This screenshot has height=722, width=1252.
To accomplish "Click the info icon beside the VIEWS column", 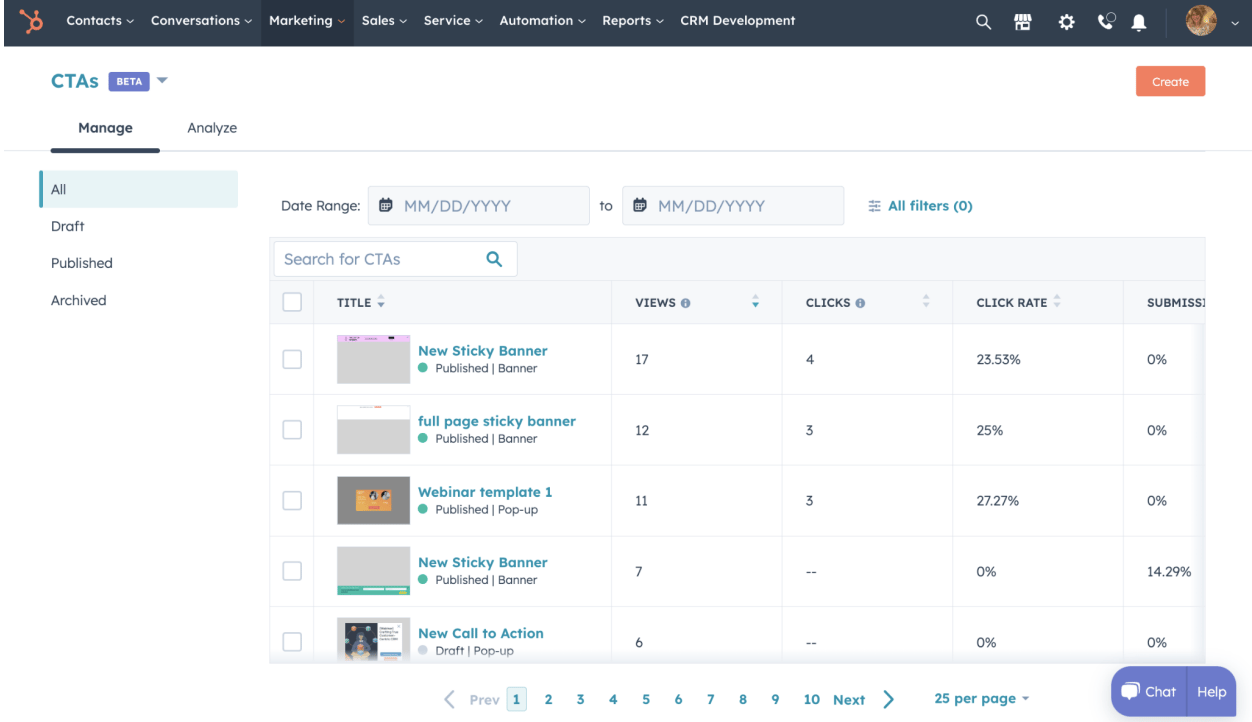I will pos(684,302).
